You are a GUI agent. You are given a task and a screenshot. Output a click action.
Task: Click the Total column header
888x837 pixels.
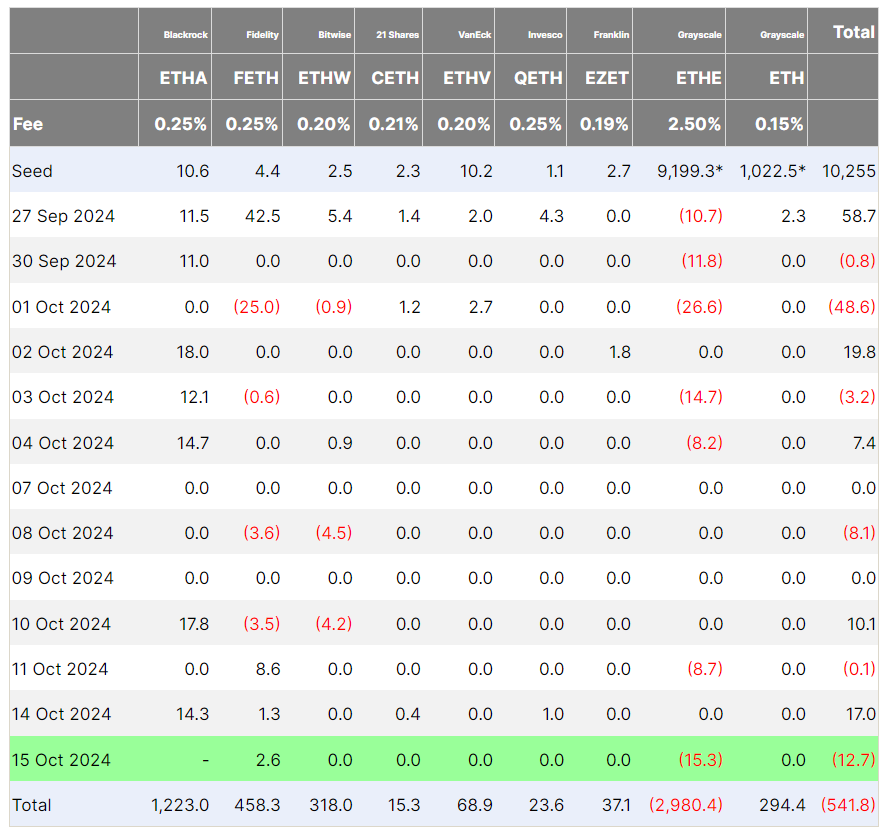click(x=854, y=32)
